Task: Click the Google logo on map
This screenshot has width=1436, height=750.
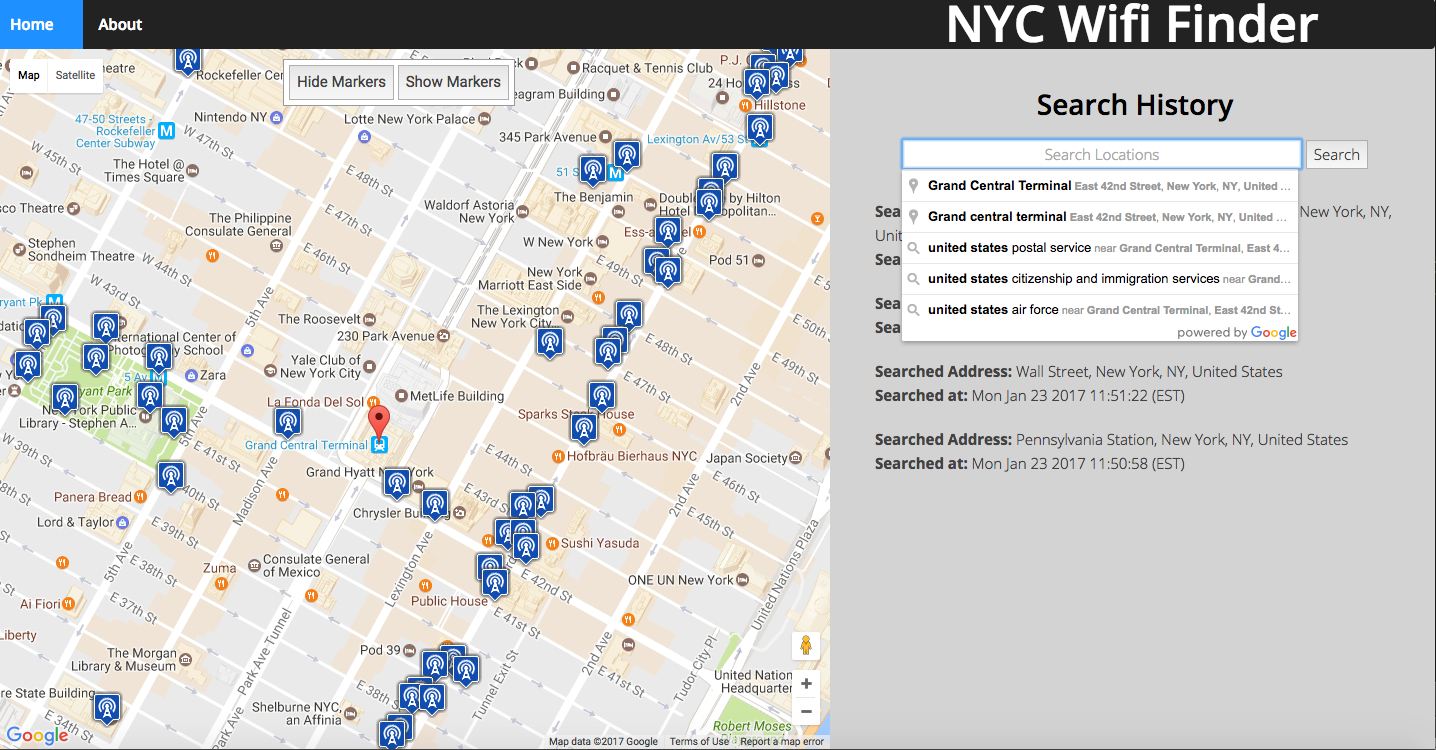Action: click(38, 736)
